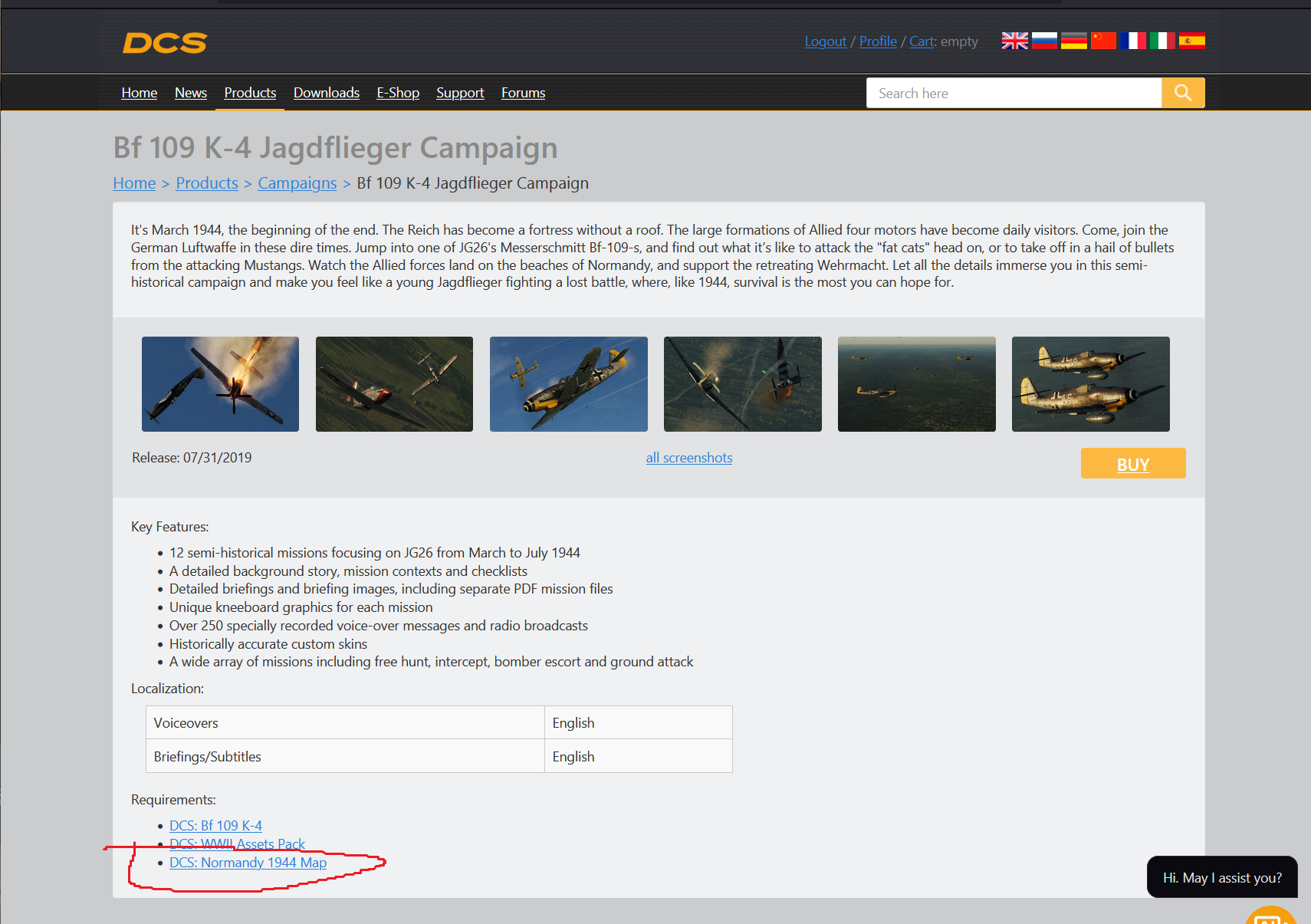The height and width of the screenshot is (924, 1311).
Task: Click the orange search magnifier button
Action: [1183, 93]
